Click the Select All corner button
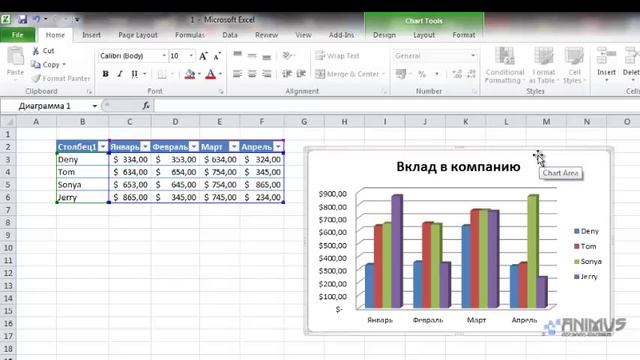The height and width of the screenshot is (360, 640). pyautogui.click(x=8, y=122)
